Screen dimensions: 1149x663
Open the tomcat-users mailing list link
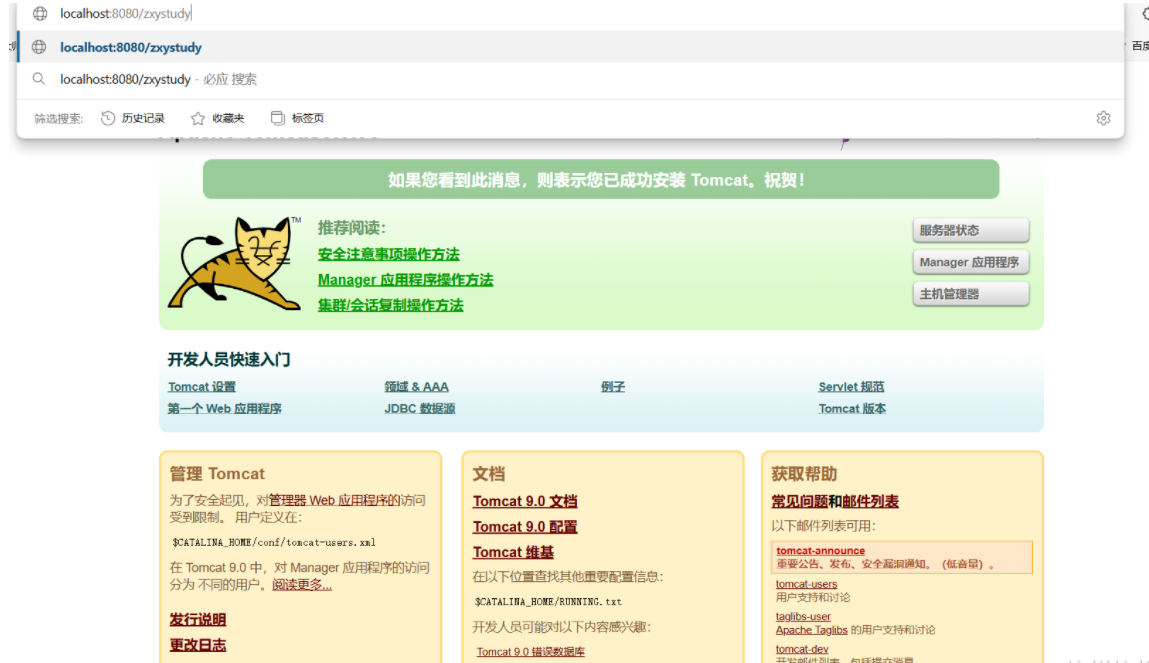806,584
